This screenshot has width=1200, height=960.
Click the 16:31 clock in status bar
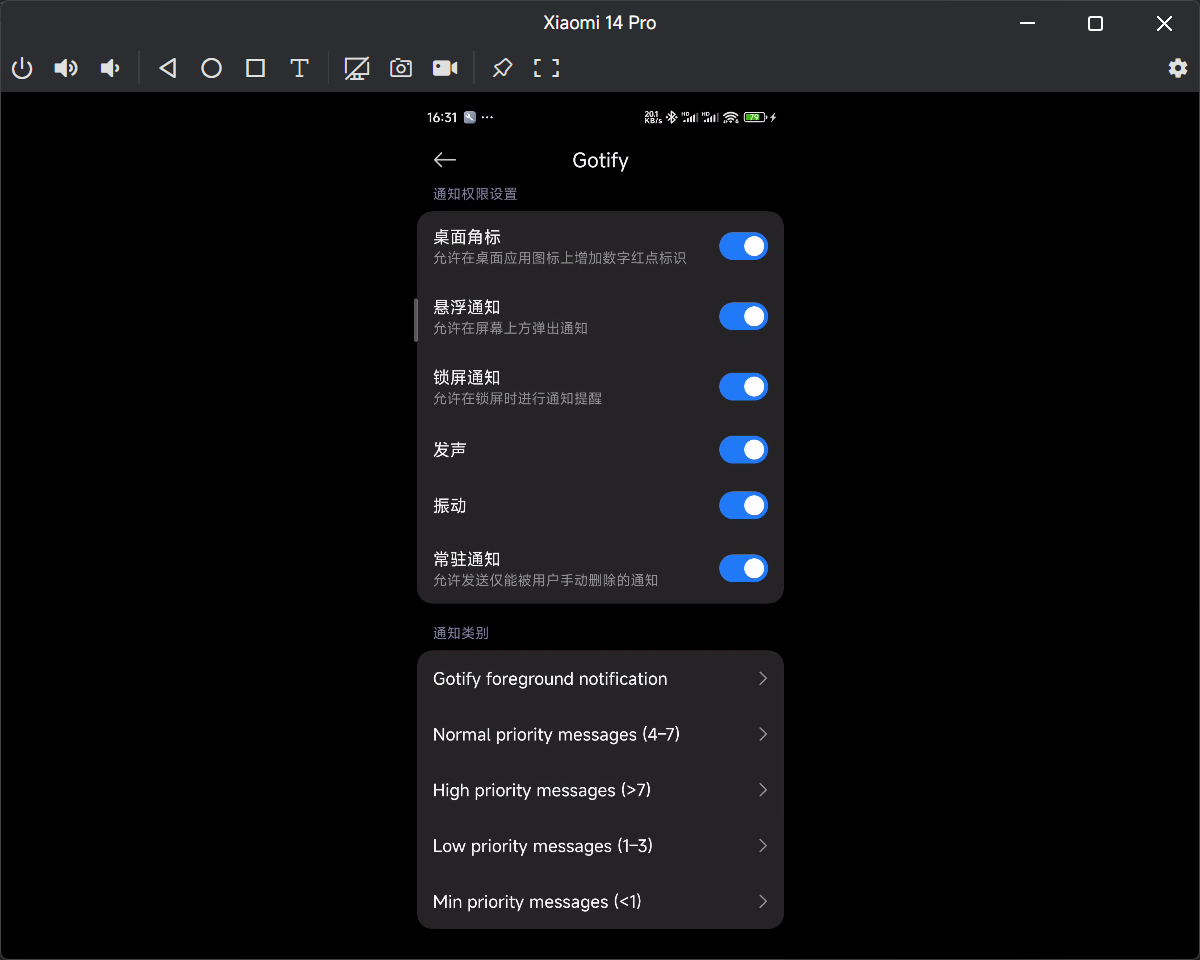click(442, 117)
